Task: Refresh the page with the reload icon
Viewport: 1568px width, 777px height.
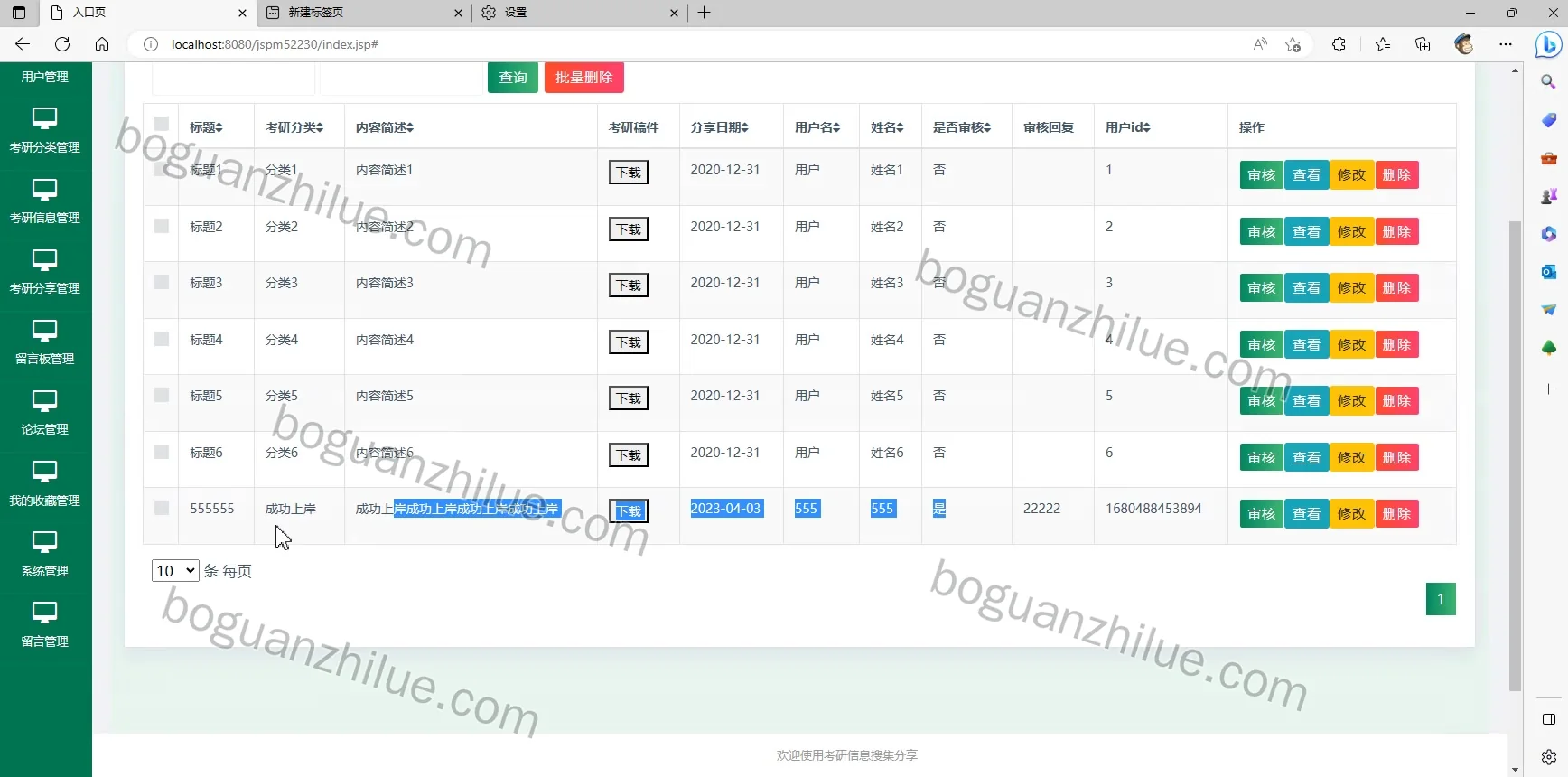Action: pyautogui.click(x=62, y=44)
